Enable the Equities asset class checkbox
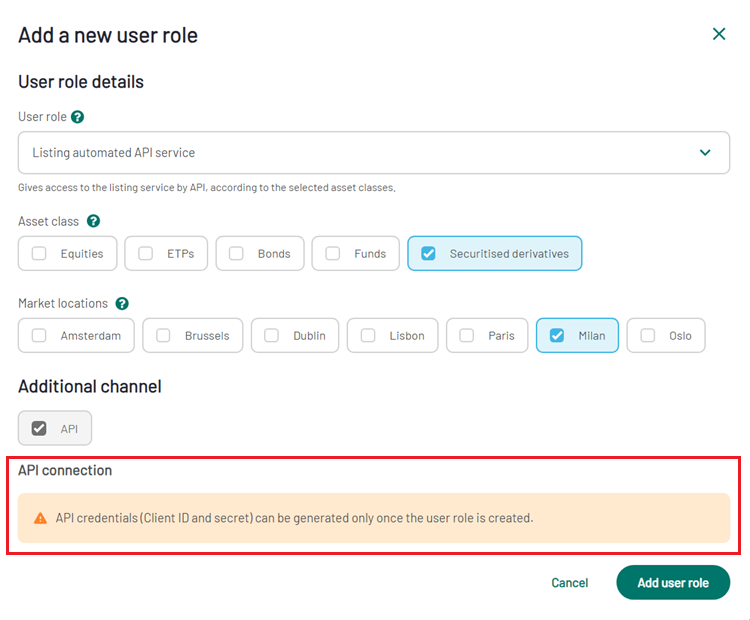750x620 pixels. click(x=40, y=254)
